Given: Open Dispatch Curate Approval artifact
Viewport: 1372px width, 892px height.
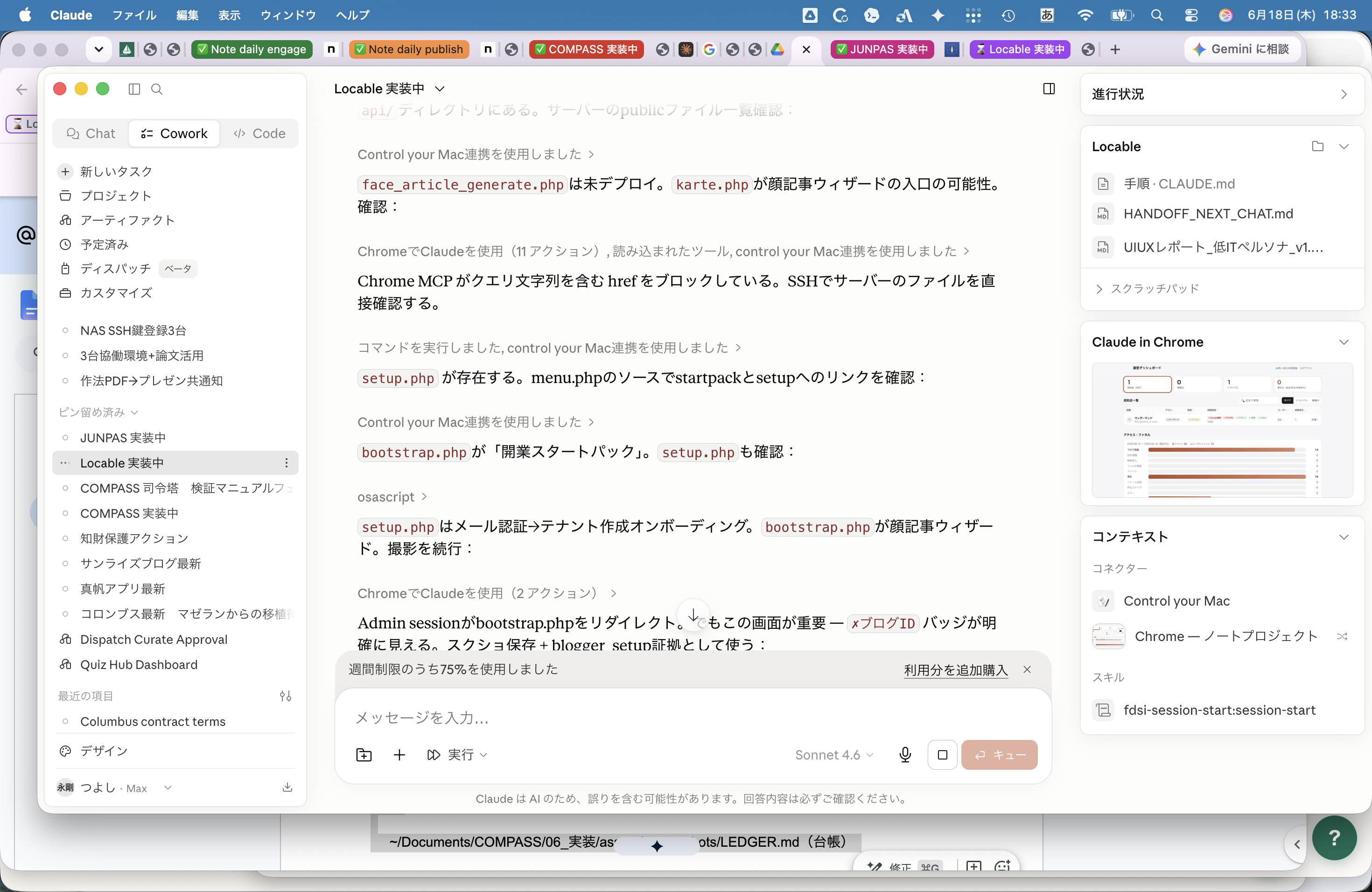Looking at the screenshot, I should pyautogui.click(x=175, y=639).
